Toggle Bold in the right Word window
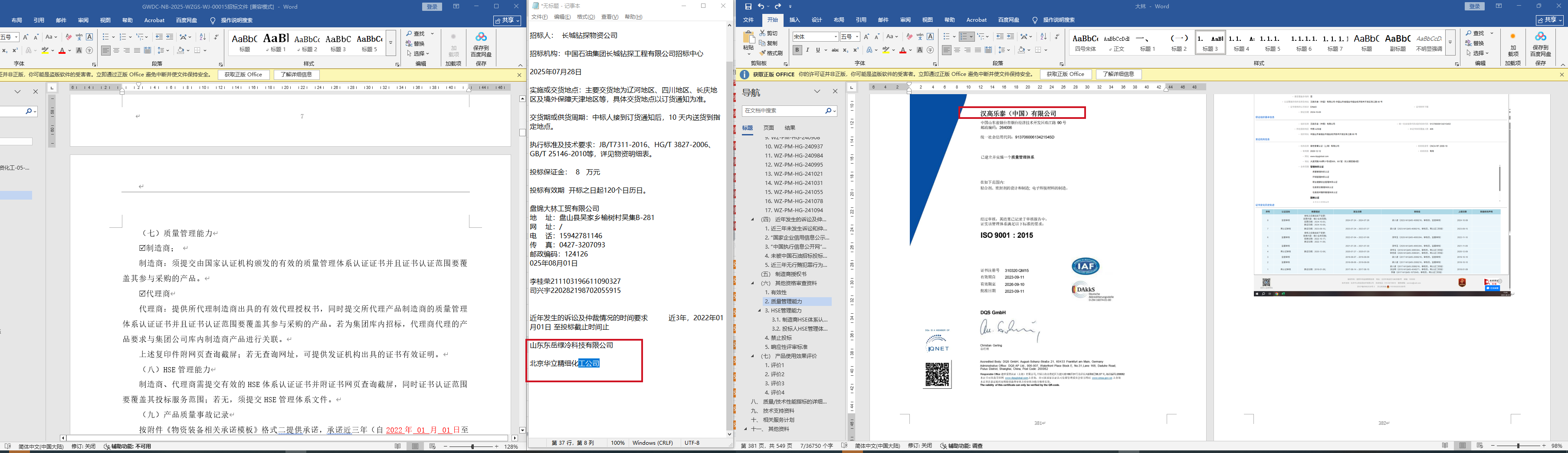This screenshot has width=1568, height=453. 797,50
